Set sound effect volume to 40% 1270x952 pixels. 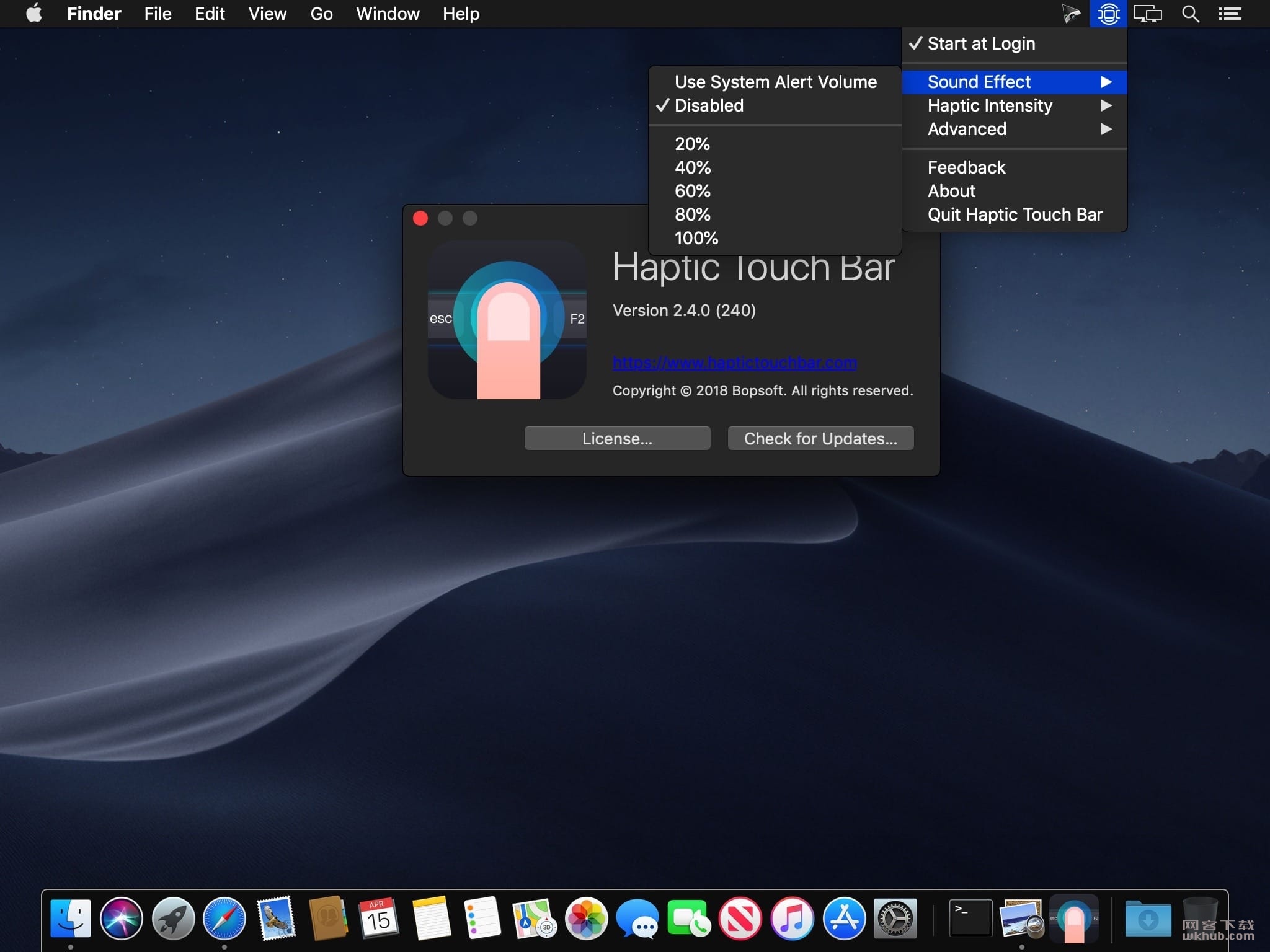(775, 167)
